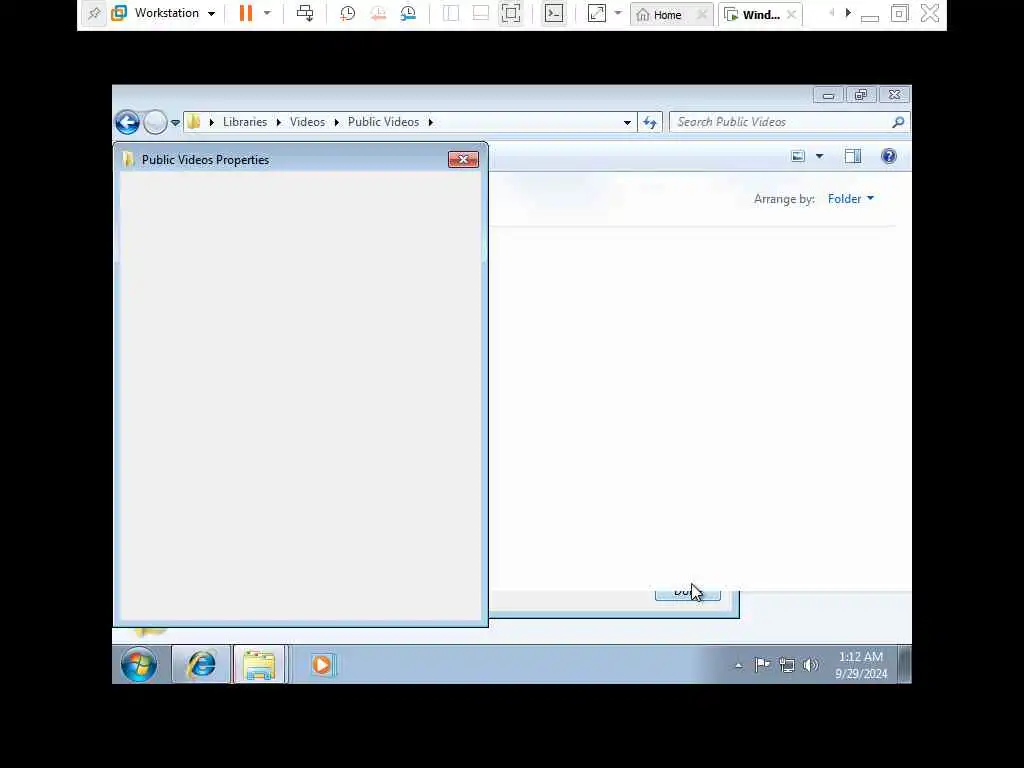Open the more view options dropdown
The width and height of the screenshot is (1024, 768).
point(820,156)
